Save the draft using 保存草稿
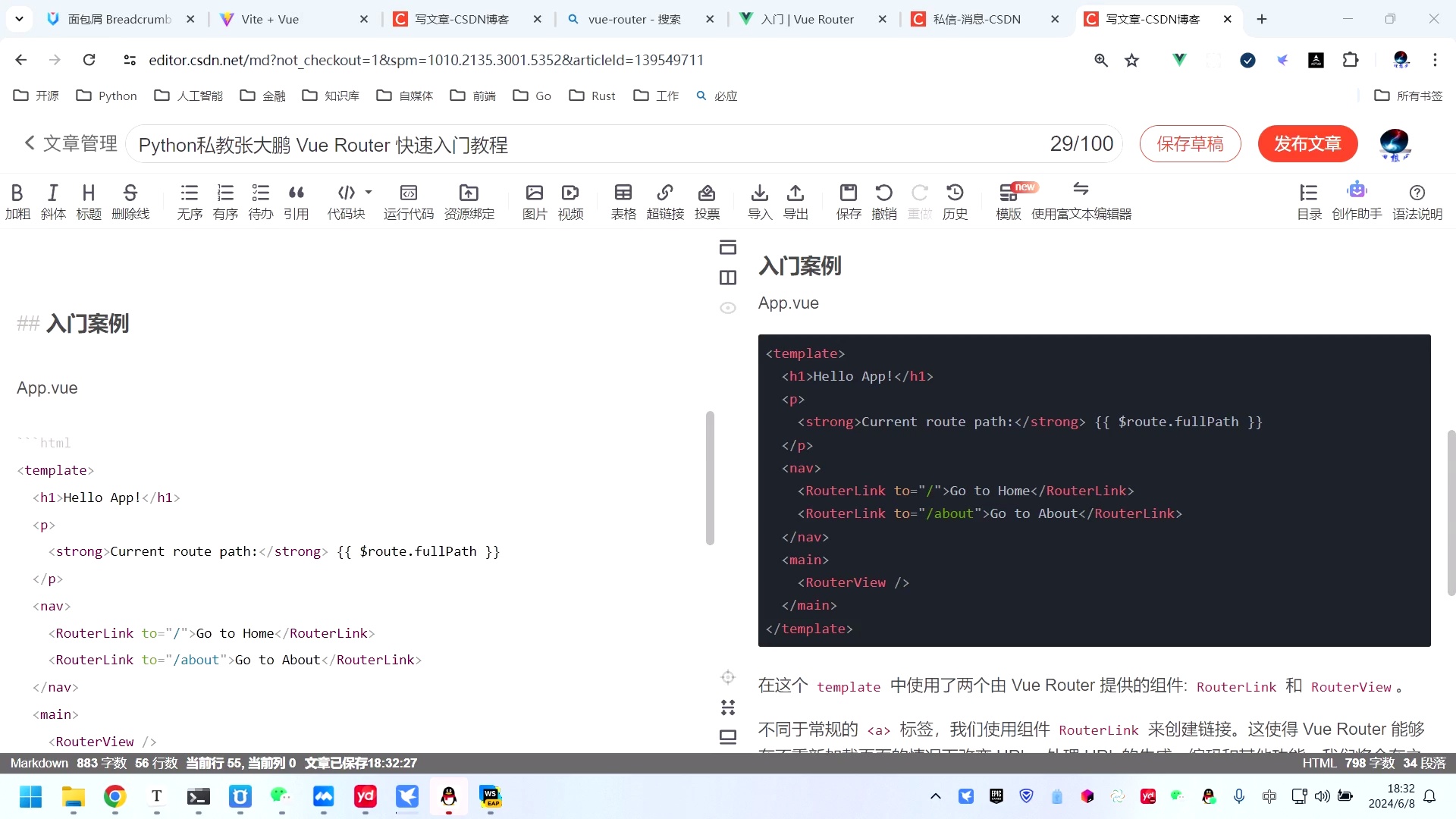 tap(1190, 143)
